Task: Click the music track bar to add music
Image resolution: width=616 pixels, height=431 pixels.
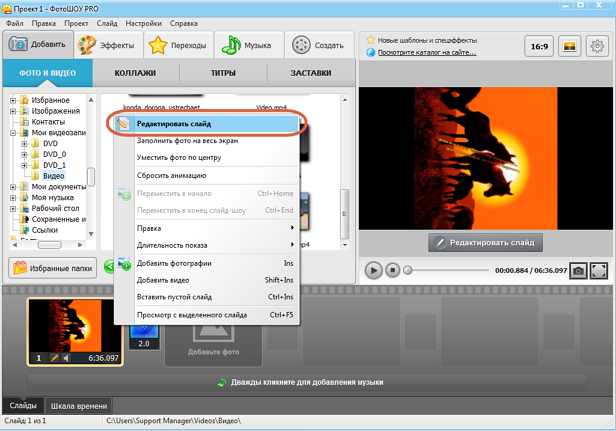Action: [307, 382]
